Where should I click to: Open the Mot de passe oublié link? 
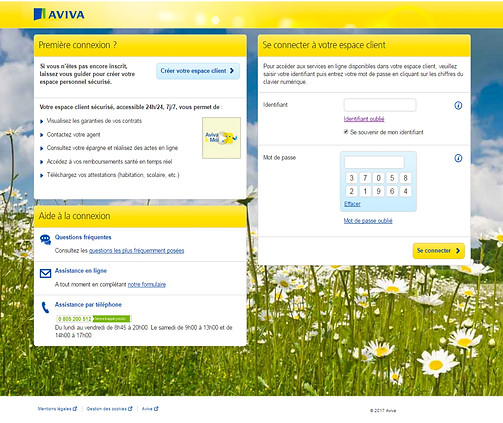pyautogui.click(x=368, y=221)
